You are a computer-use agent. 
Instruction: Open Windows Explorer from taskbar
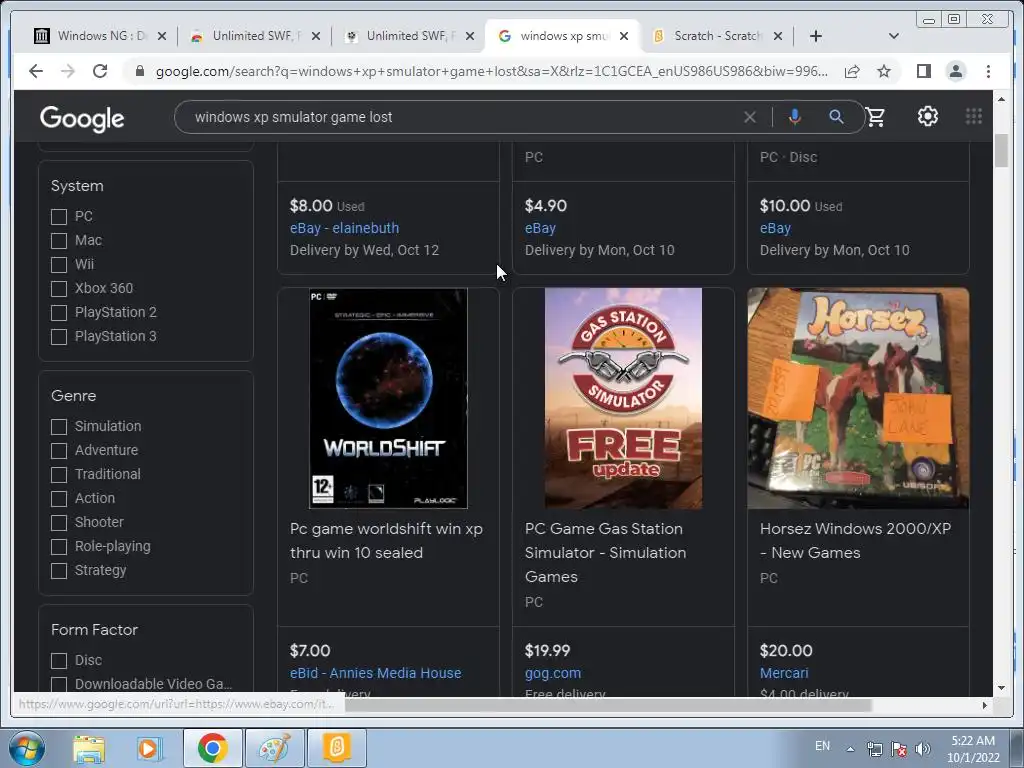(x=89, y=748)
